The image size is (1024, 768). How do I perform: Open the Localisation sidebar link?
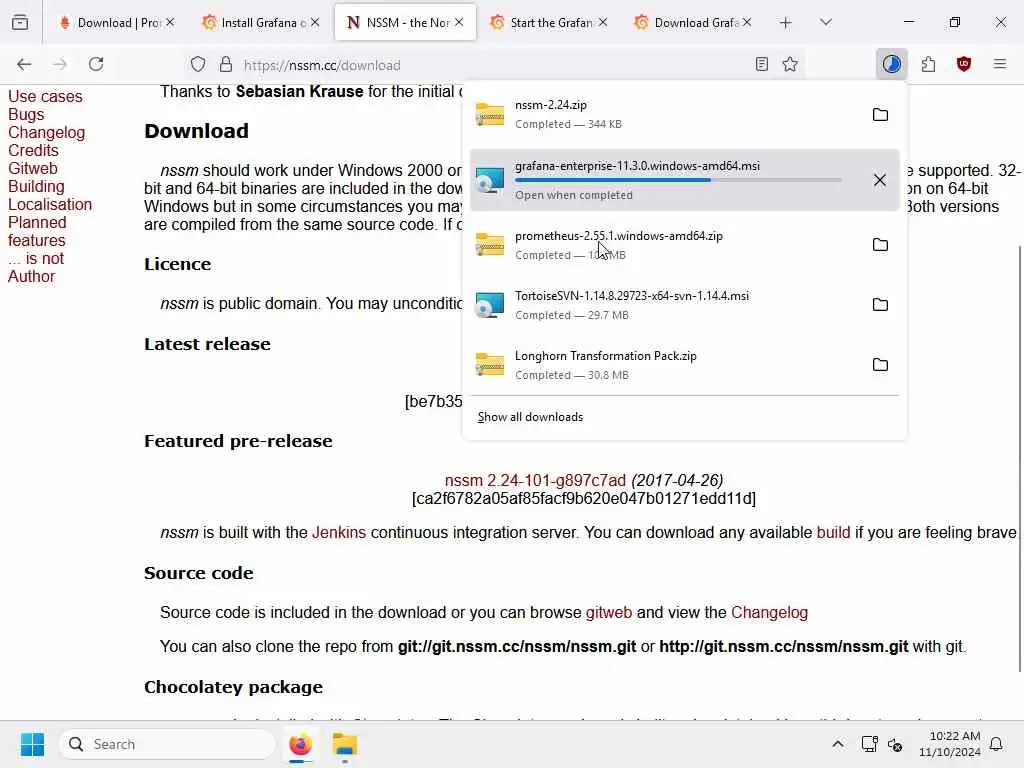[50, 204]
